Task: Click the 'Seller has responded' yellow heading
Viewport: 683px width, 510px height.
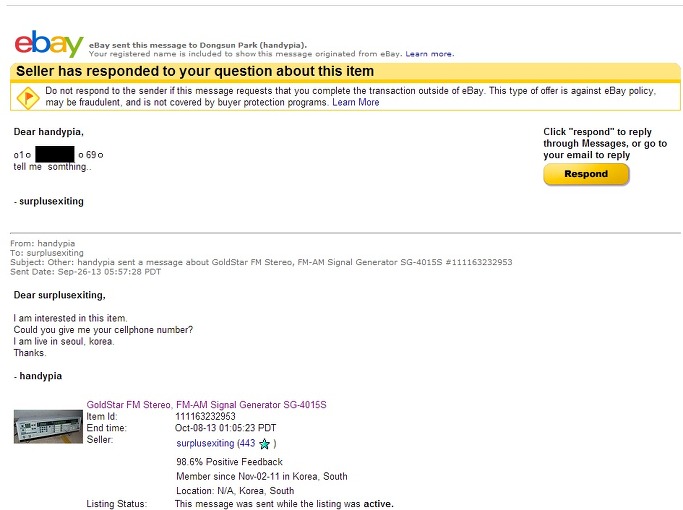Action: 195,71
